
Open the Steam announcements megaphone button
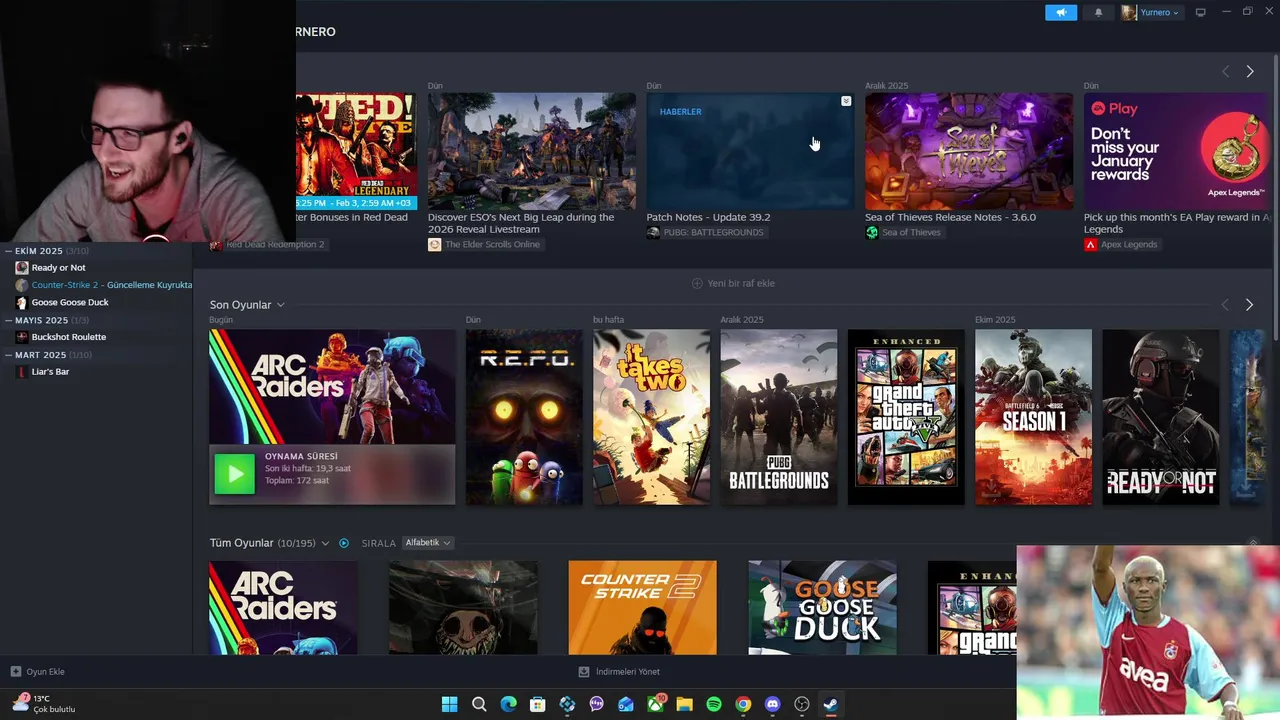click(1061, 12)
